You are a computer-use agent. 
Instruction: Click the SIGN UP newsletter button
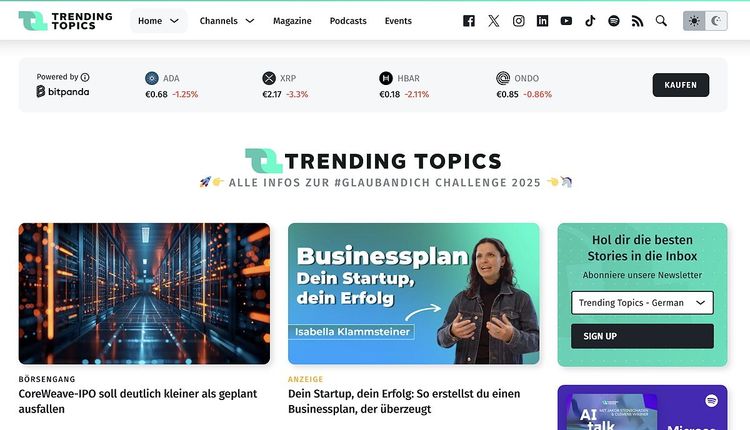(642, 336)
